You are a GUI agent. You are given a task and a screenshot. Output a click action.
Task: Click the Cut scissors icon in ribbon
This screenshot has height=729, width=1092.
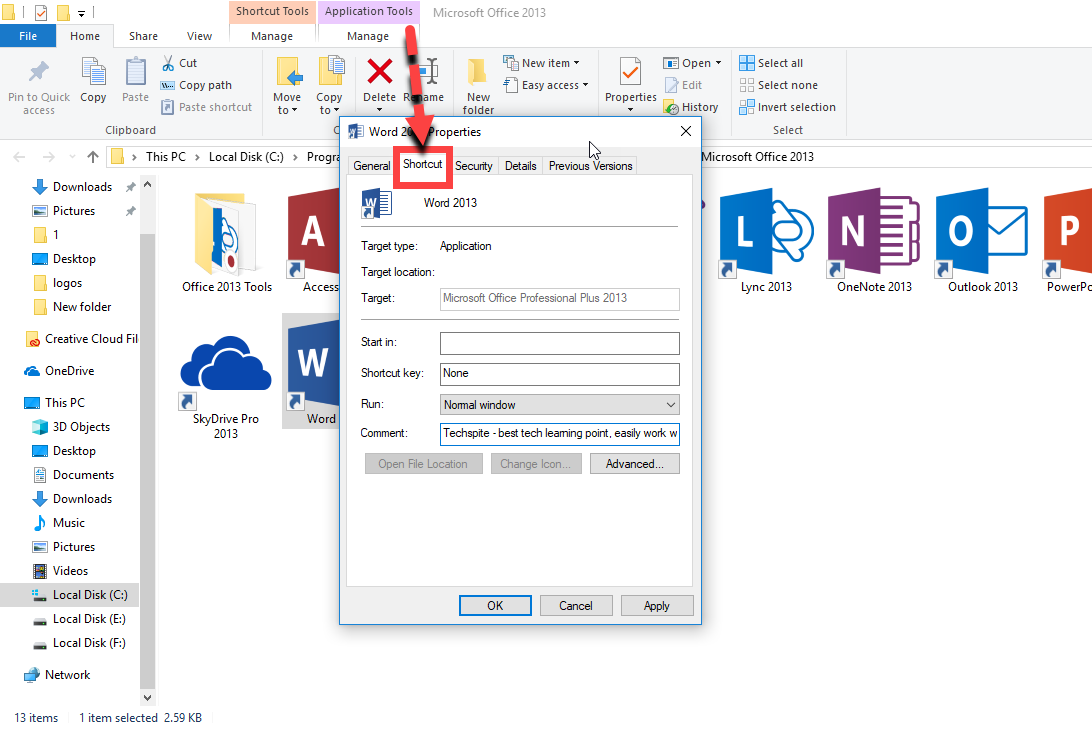pyautogui.click(x=168, y=63)
